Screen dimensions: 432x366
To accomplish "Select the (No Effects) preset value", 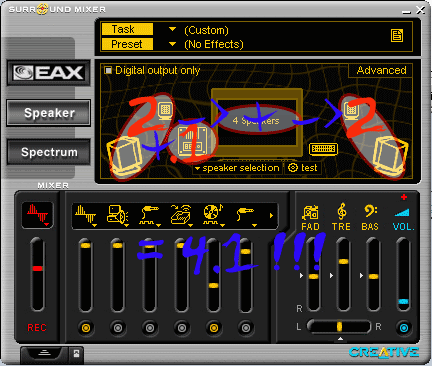I will tap(214, 44).
